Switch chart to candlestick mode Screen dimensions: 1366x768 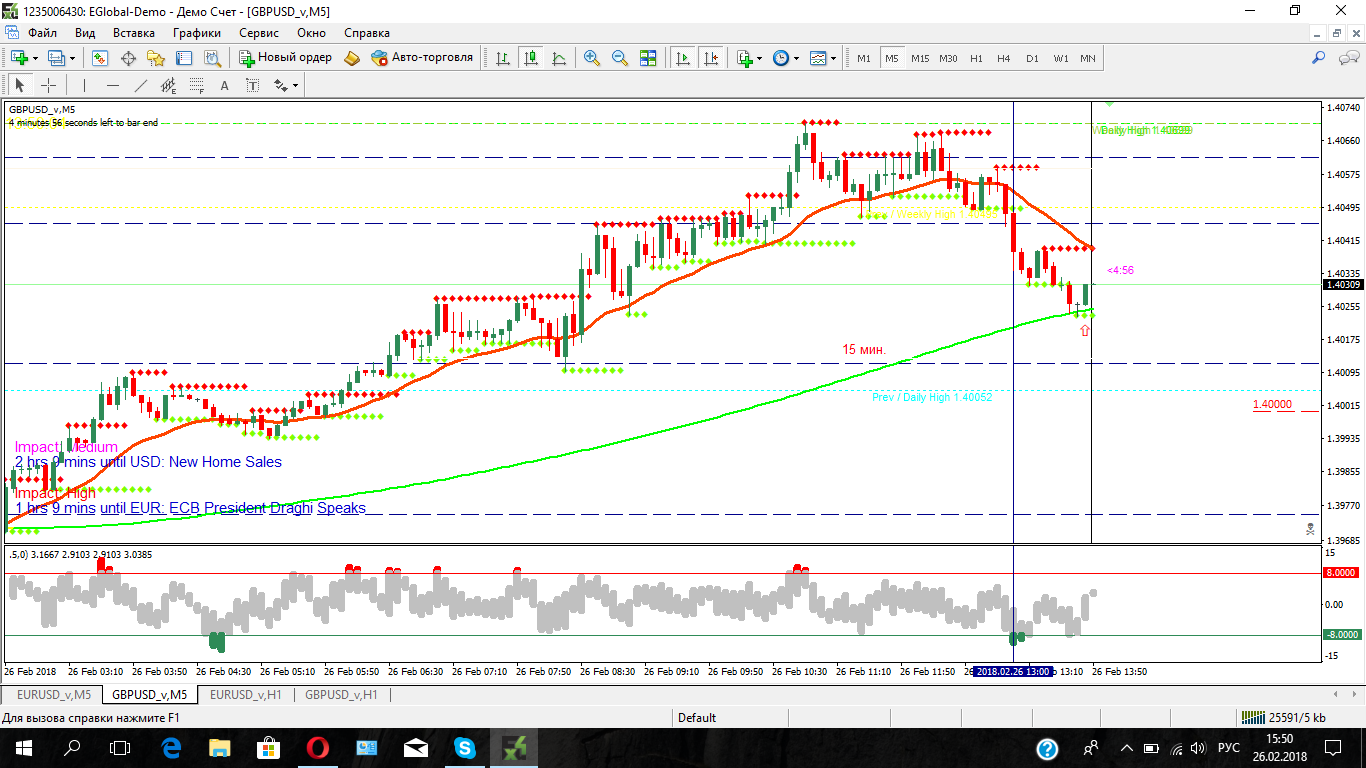tap(531, 58)
